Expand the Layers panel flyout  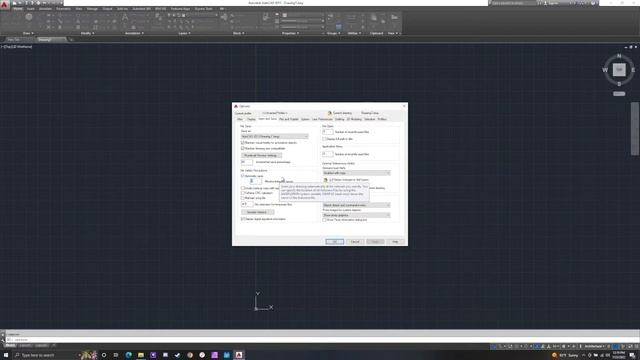point(184,33)
